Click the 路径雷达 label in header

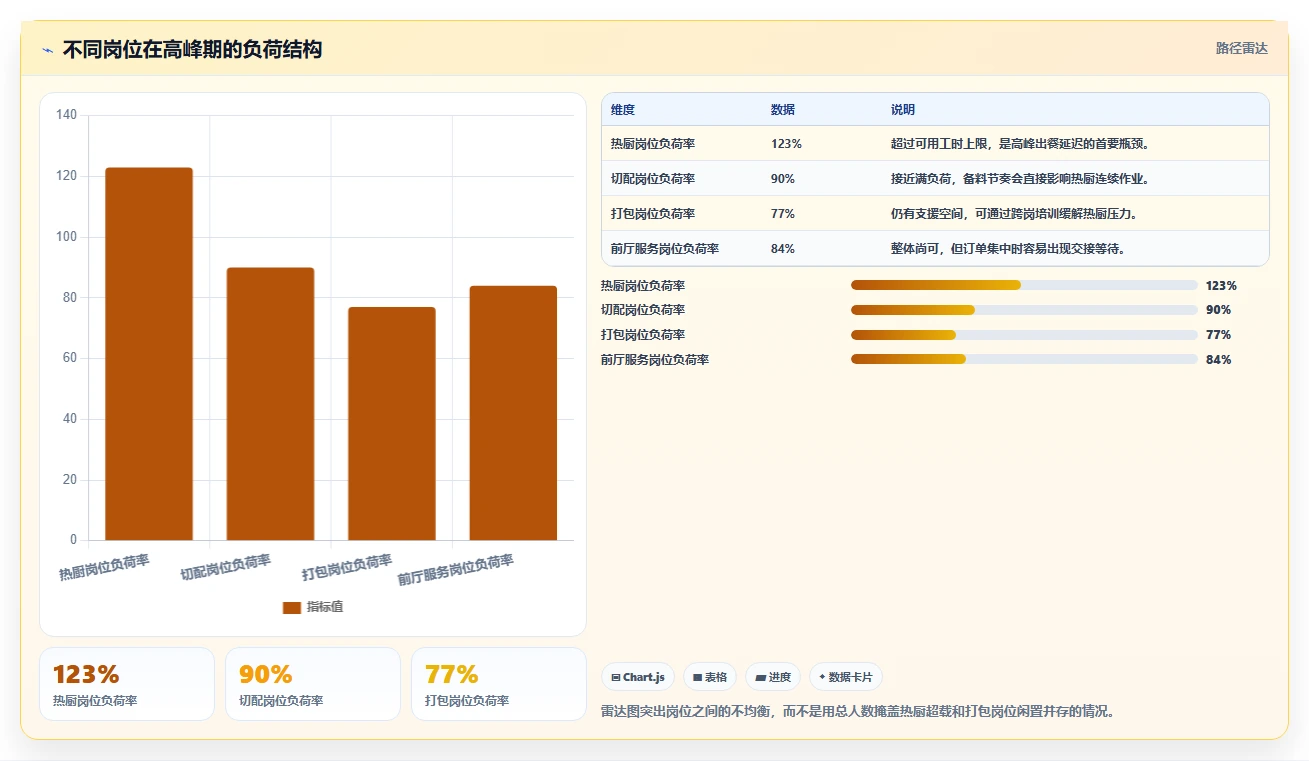1242,48
